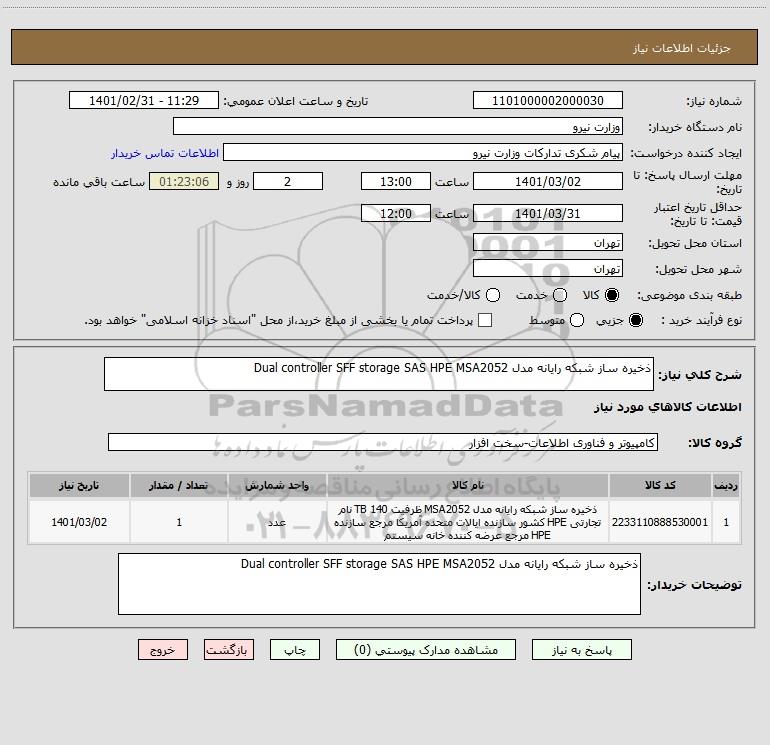Select the جزیی purchase type radio
The width and height of the screenshot is (770, 745).
(636, 320)
